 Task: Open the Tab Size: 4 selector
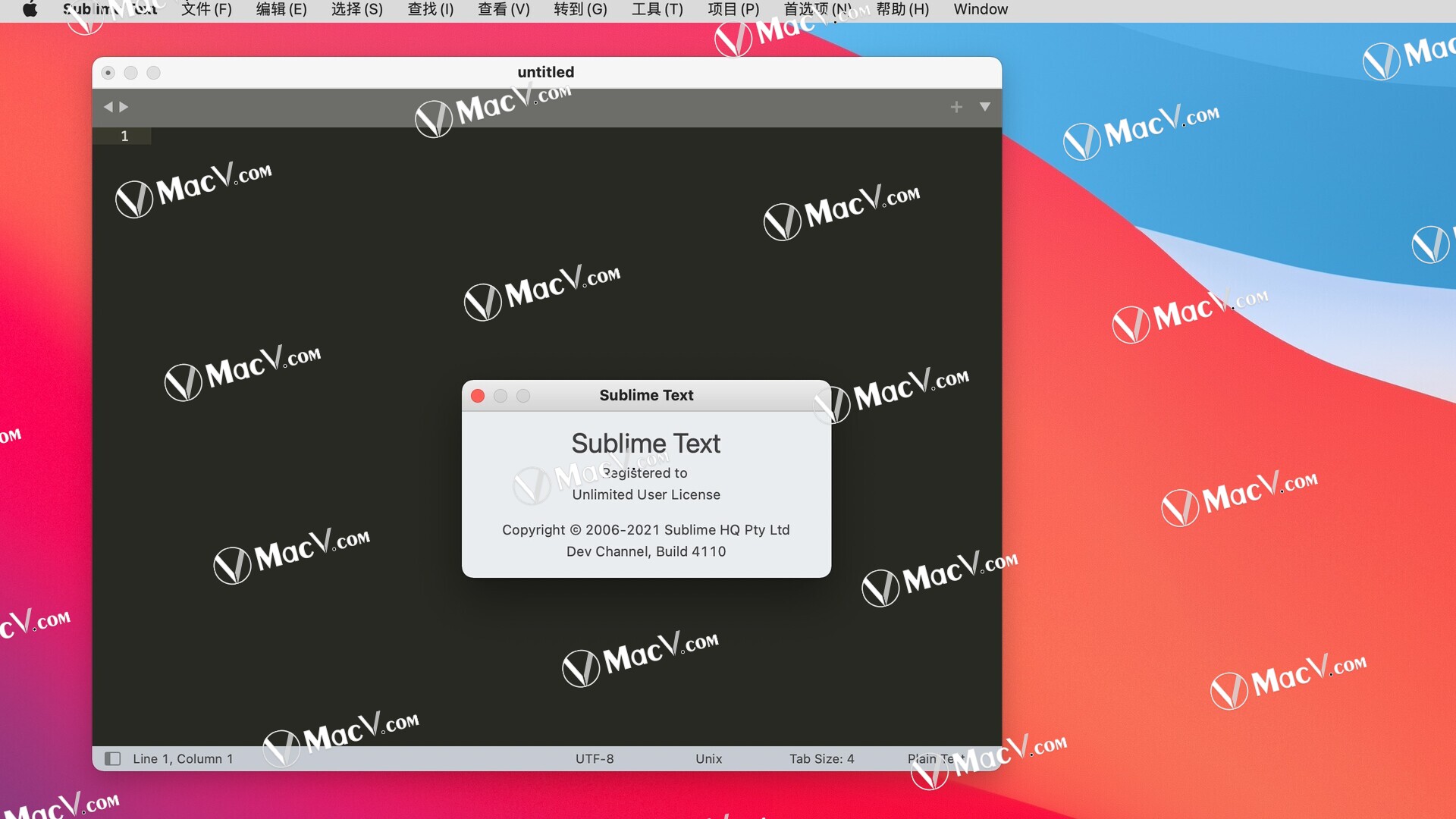pyautogui.click(x=821, y=758)
